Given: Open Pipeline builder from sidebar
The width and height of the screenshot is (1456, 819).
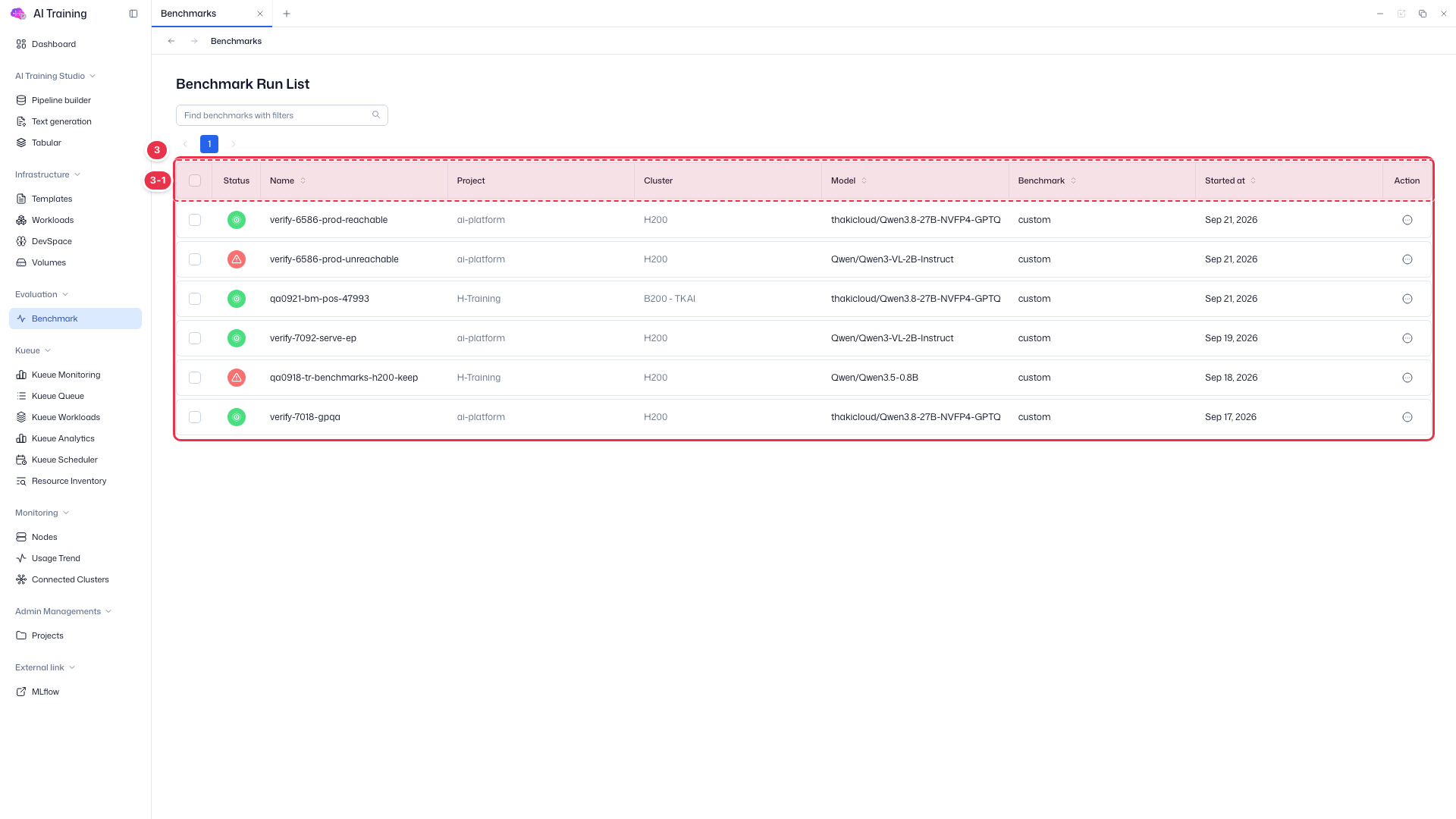Looking at the screenshot, I should tap(75, 100).
